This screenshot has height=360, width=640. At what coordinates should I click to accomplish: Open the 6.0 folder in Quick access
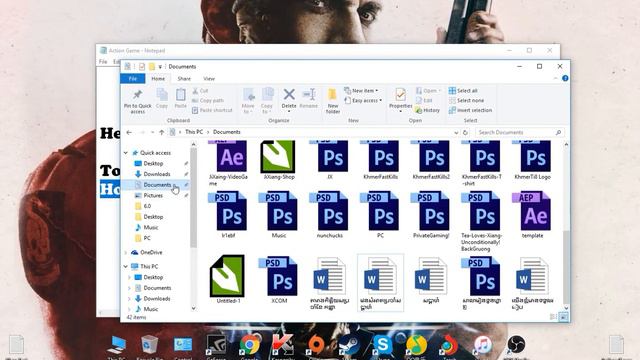coord(147,206)
